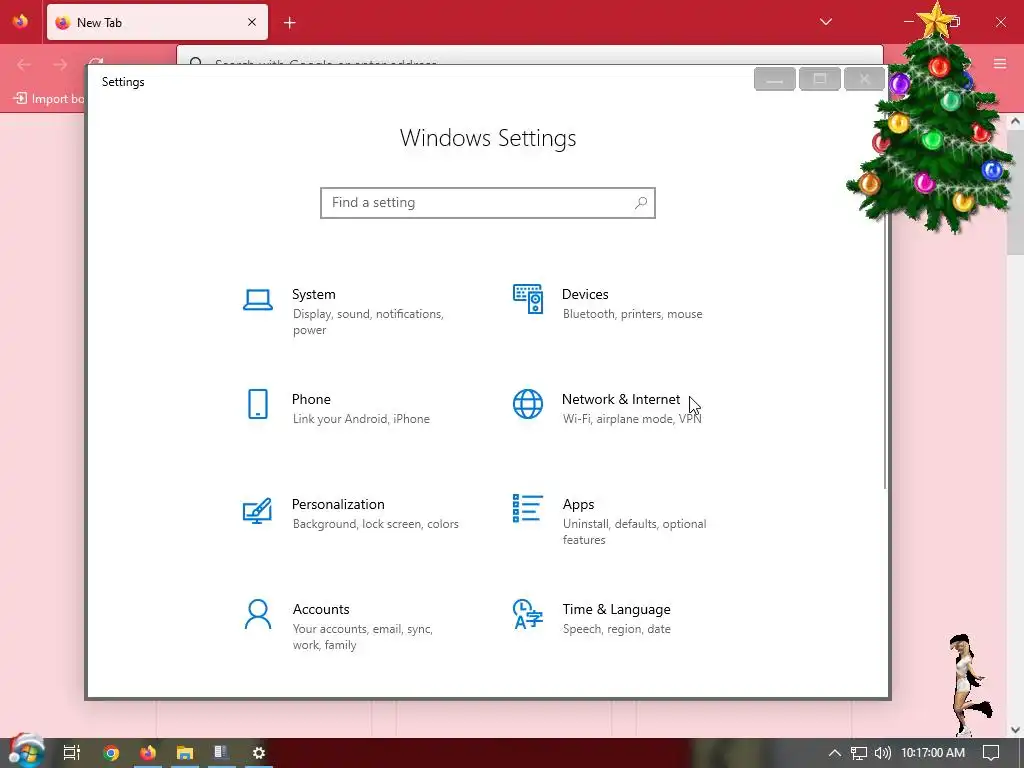The width and height of the screenshot is (1024, 768).
Task: Click "Speech, region, date" description
Action: coord(616,629)
